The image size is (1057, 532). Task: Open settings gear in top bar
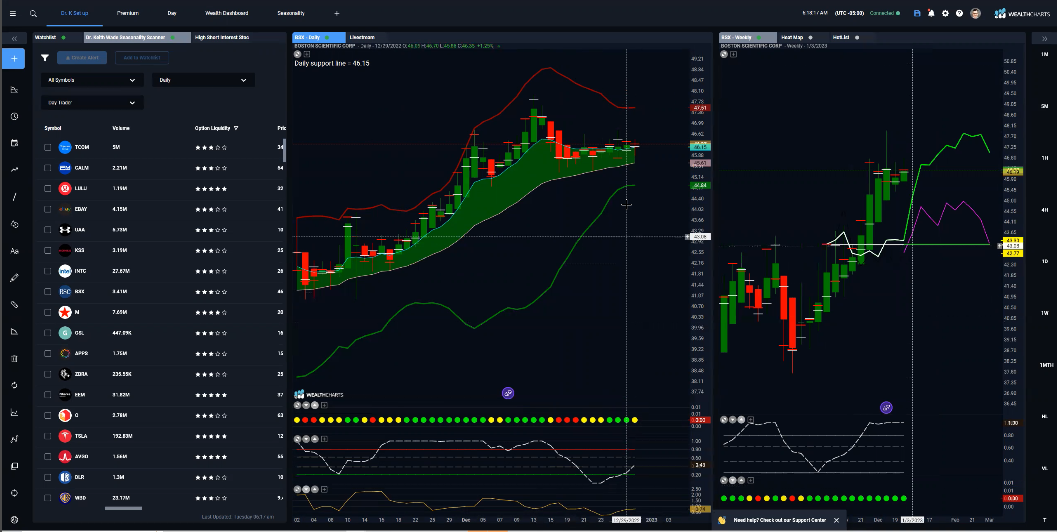pos(945,13)
